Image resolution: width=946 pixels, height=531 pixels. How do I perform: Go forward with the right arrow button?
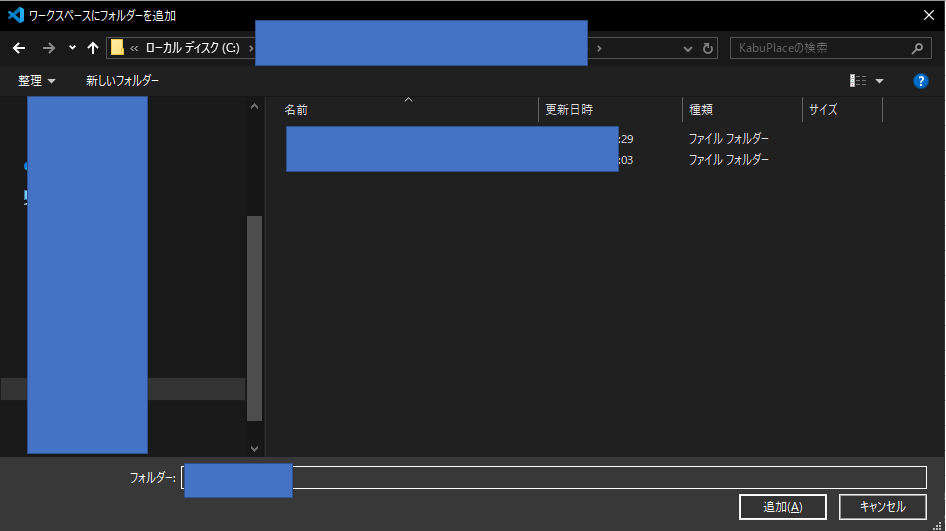48,48
